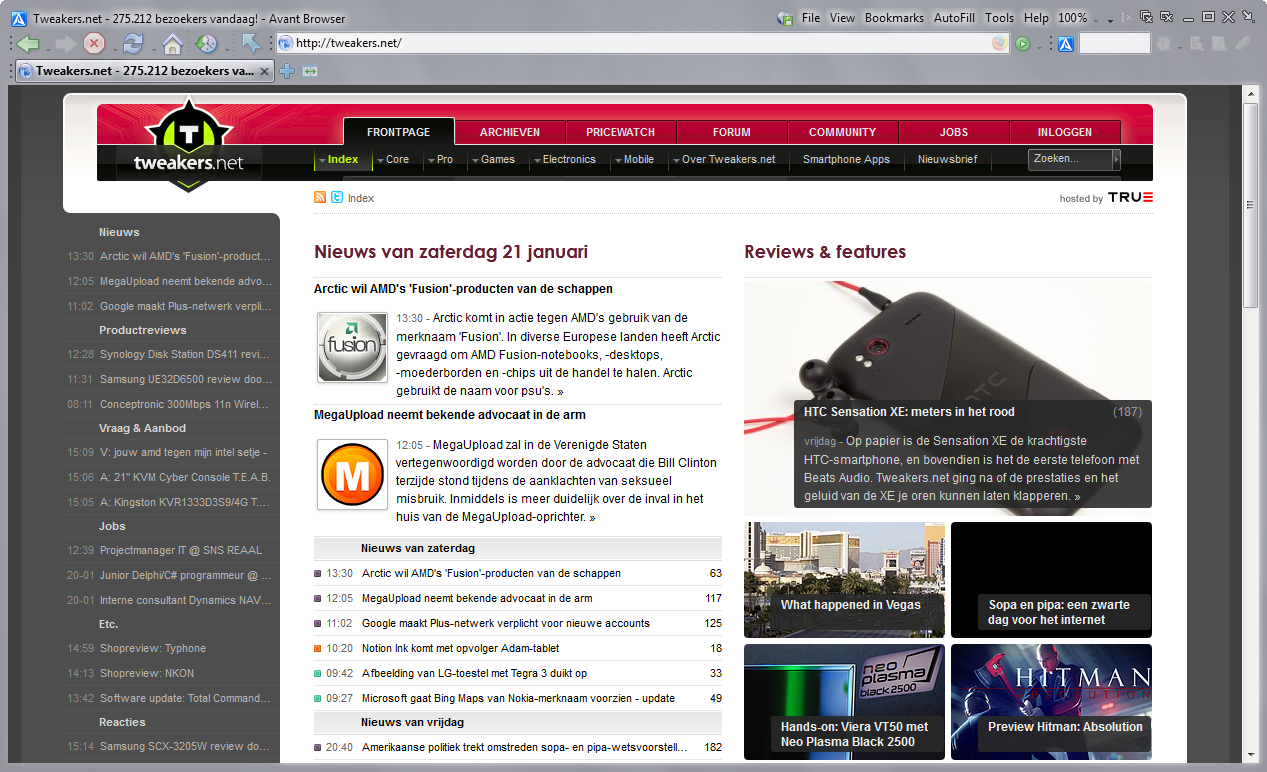Click the web search globe icon right of the search box
The width and height of the screenshot is (1267, 772).
click(1165, 43)
